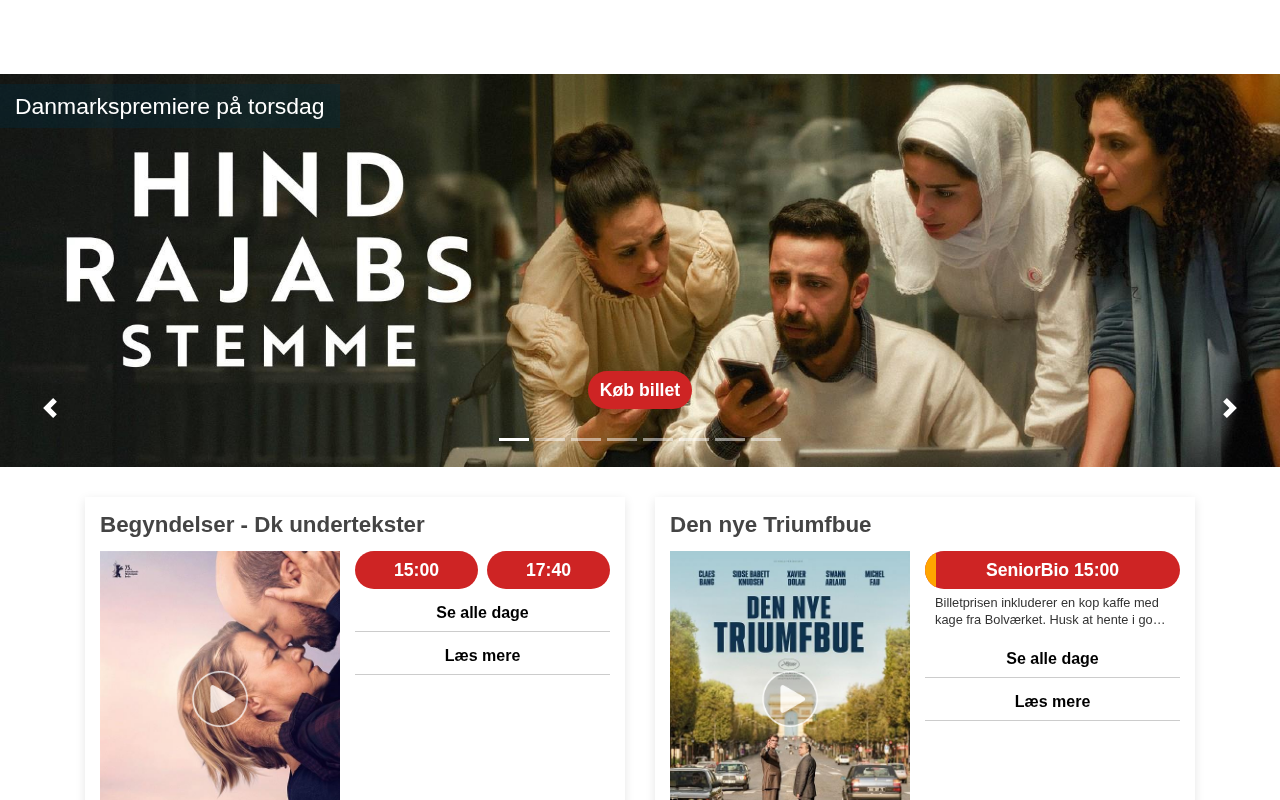Switch to the third carousel indicator
Screen dimensions: 1280x800
click(586, 439)
